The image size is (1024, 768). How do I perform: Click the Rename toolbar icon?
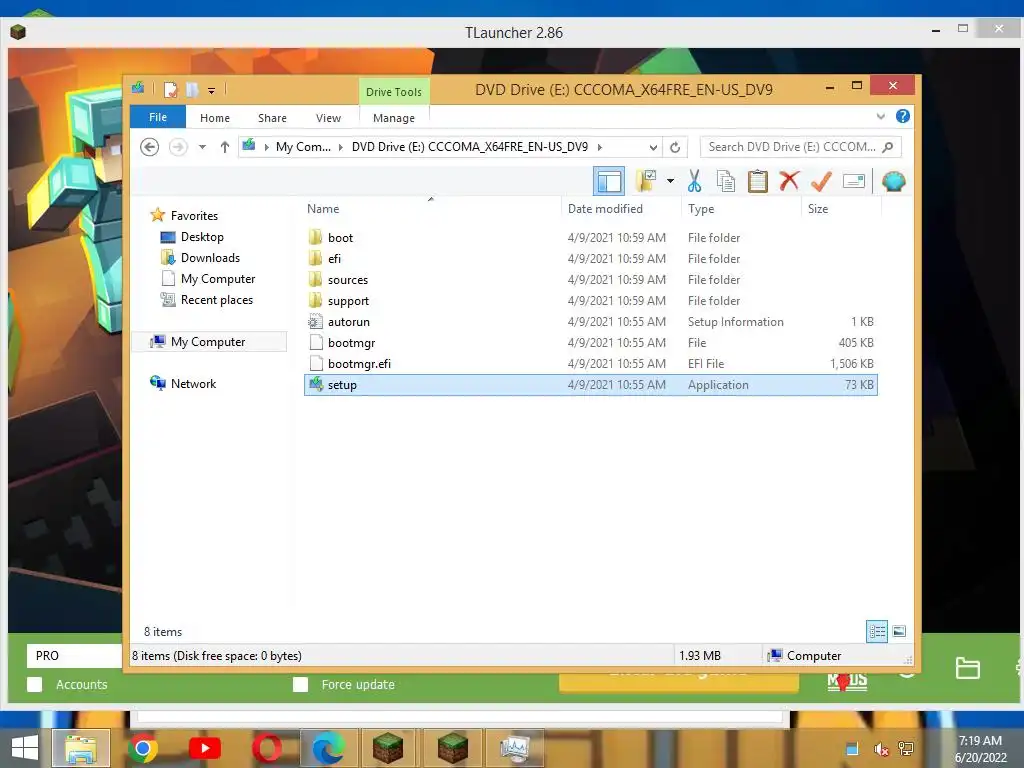pyautogui.click(x=854, y=181)
